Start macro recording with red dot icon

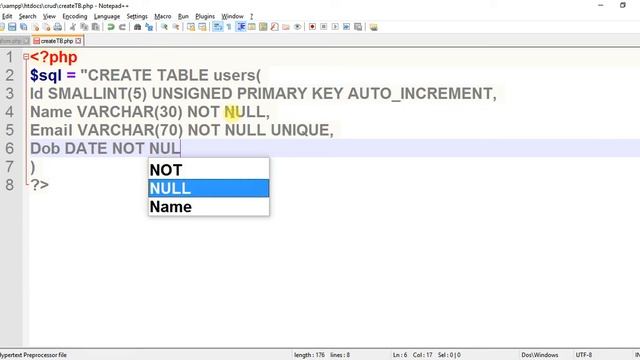click(x=312, y=27)
